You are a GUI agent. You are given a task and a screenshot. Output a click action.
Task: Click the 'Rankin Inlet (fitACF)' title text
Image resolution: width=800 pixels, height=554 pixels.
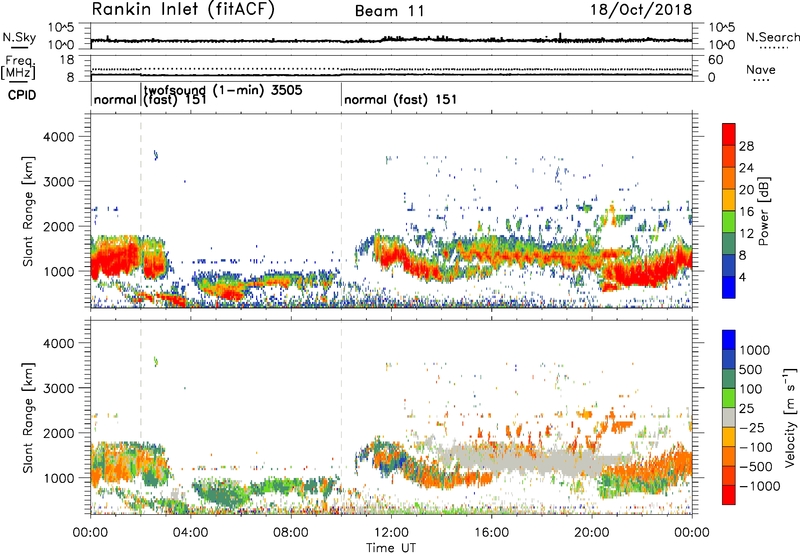(x=183, y=10)
